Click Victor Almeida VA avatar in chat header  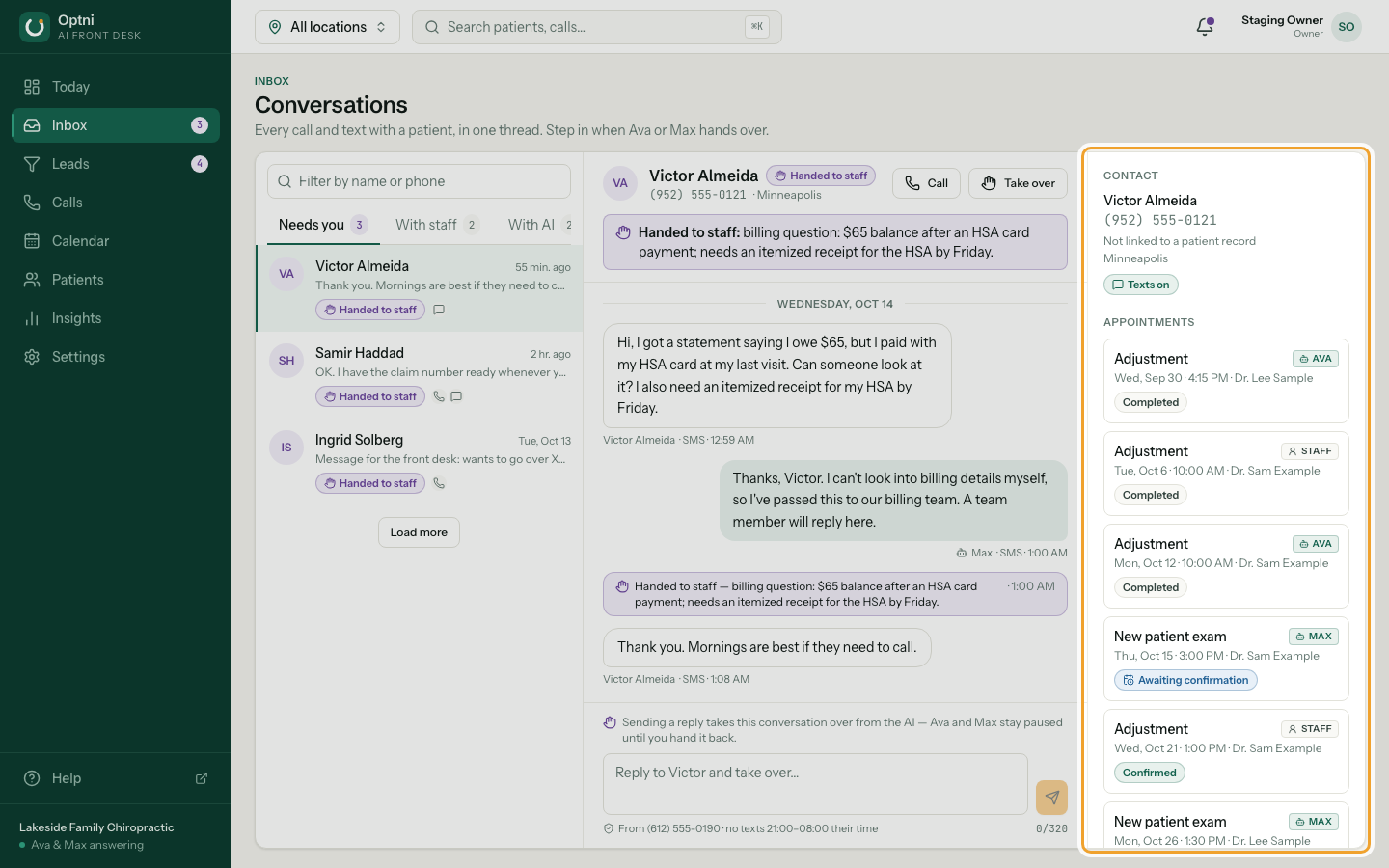[620, 183]
